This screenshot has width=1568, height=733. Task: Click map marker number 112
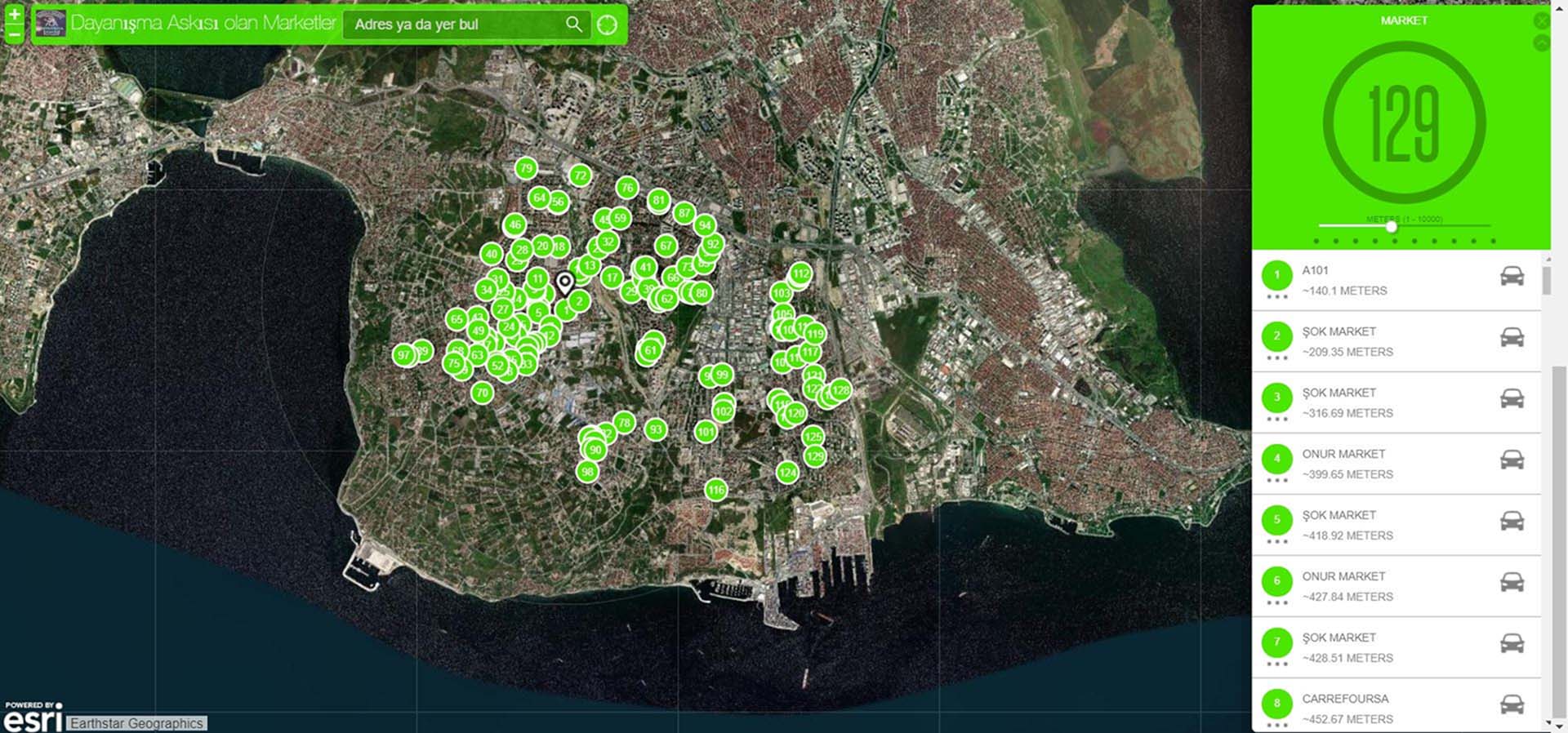[x=800, y=273]
